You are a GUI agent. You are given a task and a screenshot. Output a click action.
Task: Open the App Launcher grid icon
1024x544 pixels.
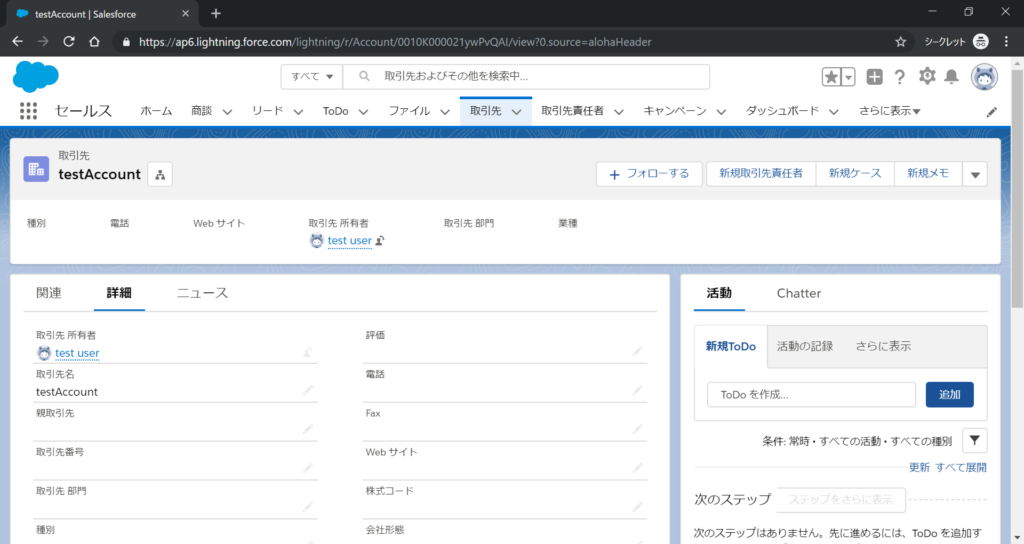(28, 111)
